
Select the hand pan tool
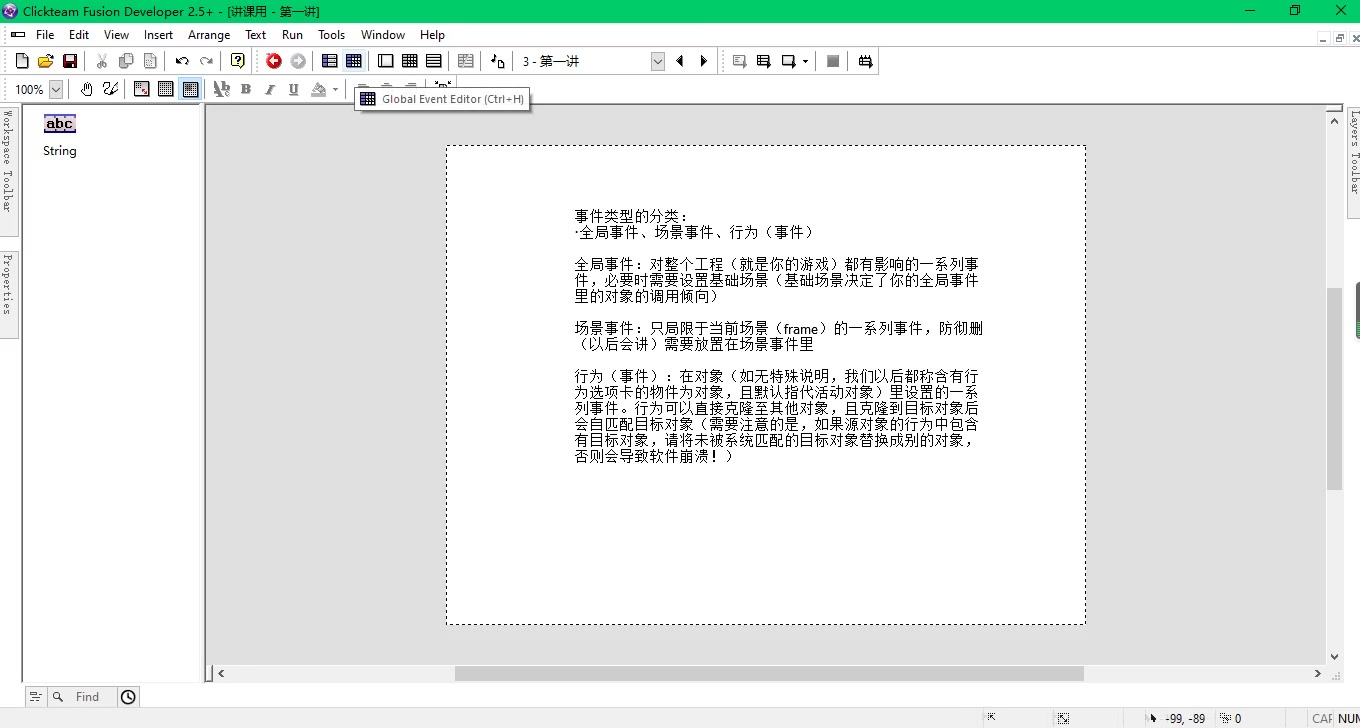coord(86,89)
